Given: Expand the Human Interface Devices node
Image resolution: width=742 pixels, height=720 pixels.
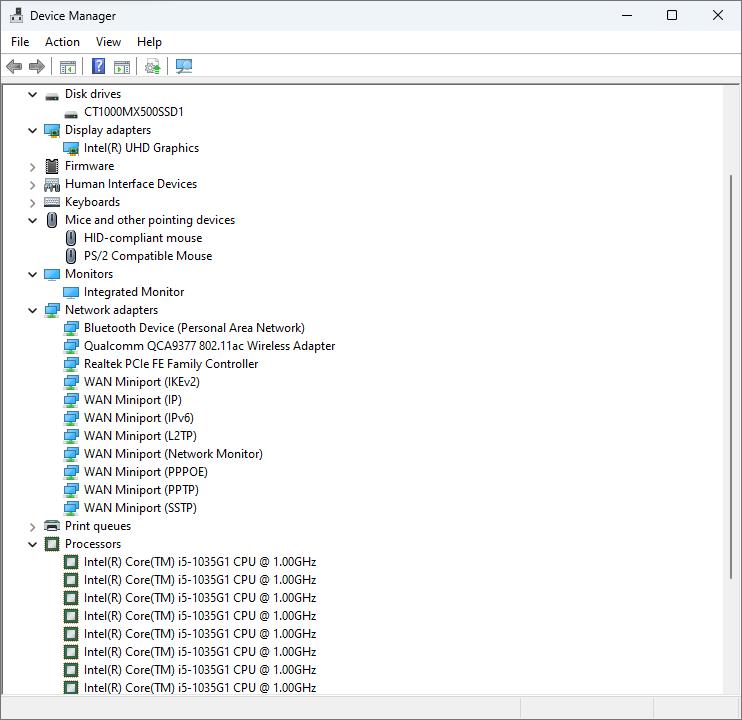Looking at the screenshot, I should pos(33,185).
